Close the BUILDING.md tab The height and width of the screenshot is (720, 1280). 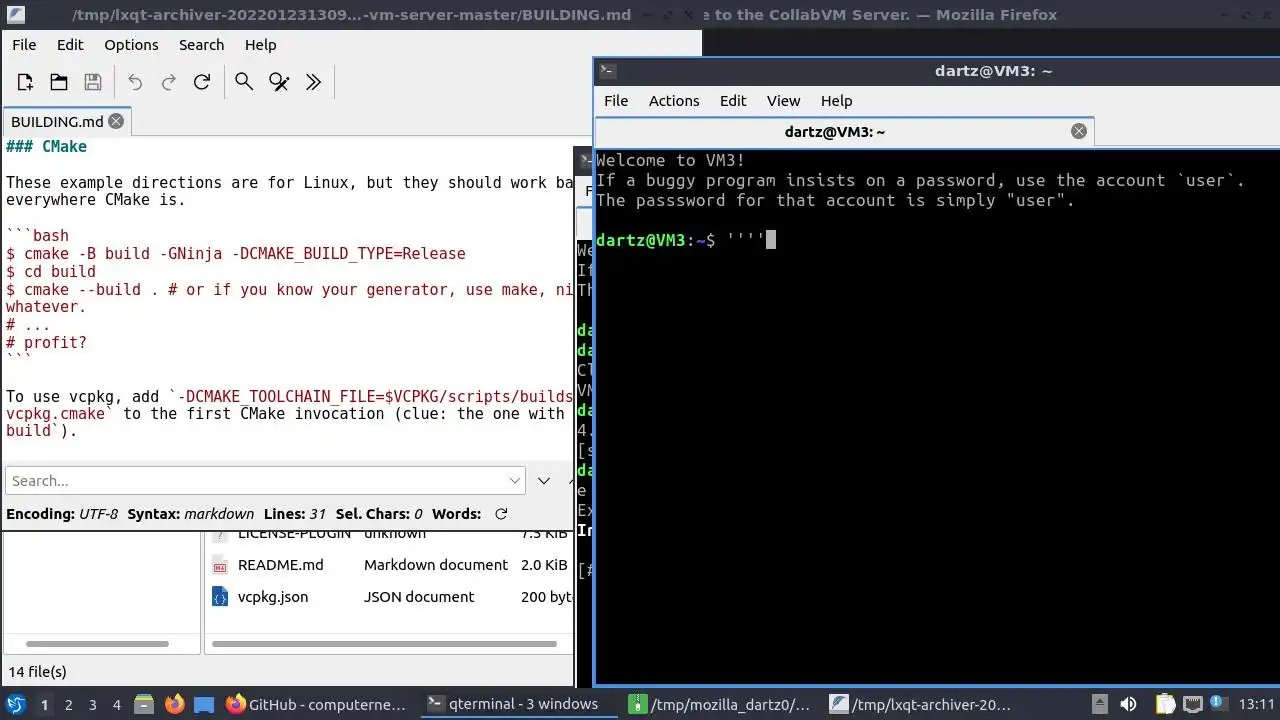point(116,121)
